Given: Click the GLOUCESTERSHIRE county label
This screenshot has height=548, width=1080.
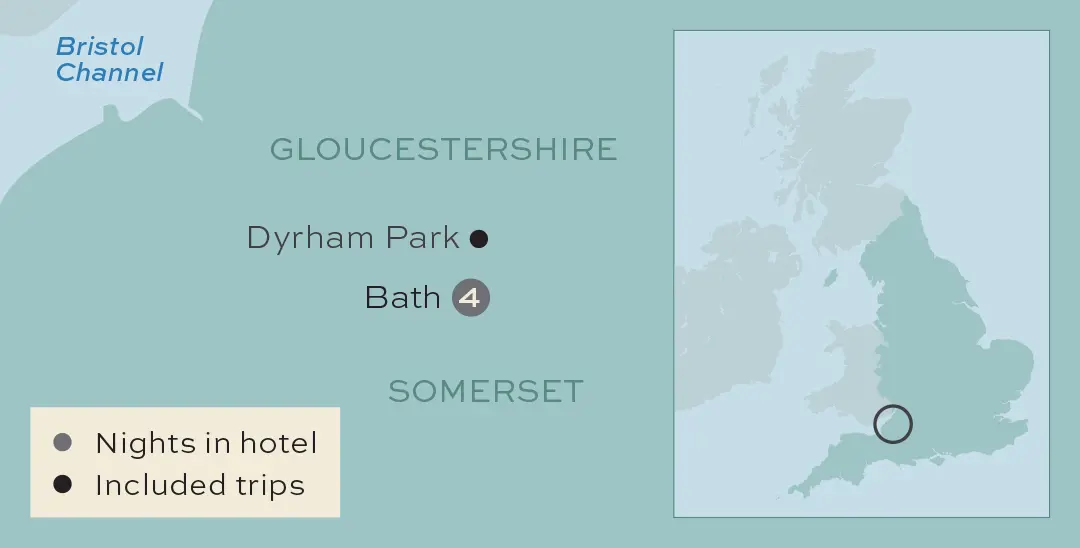Looking at the screenshot, I should (443, 150).
